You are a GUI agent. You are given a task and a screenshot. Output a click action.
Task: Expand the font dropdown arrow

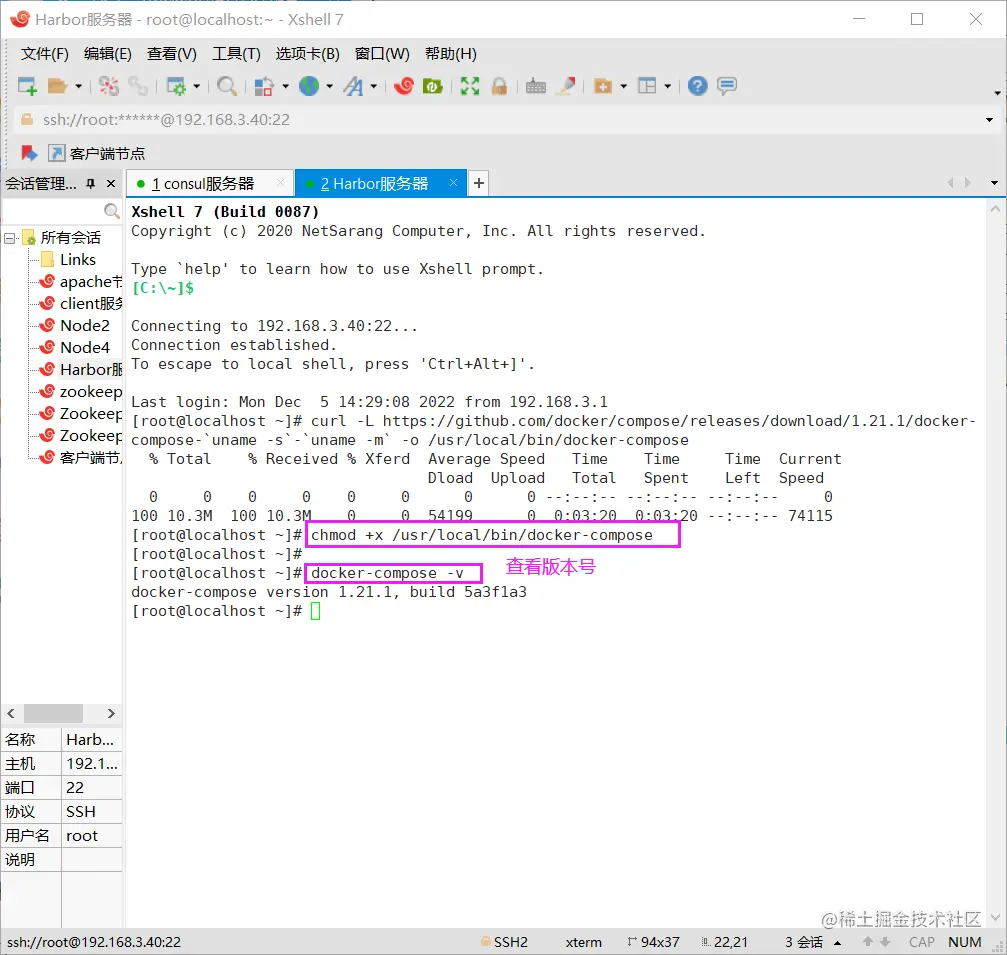(x=373, y=86)
